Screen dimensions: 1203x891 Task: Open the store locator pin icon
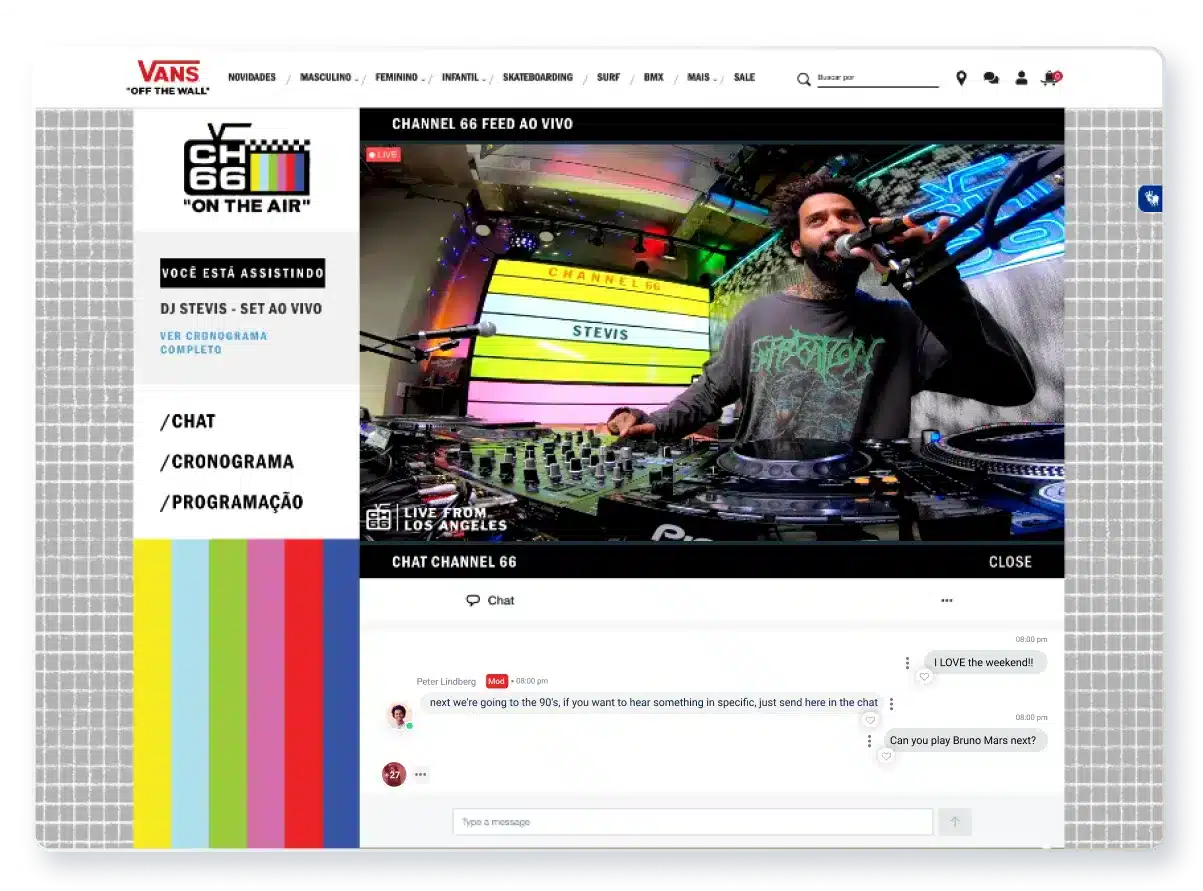click(x=961, y=78)
